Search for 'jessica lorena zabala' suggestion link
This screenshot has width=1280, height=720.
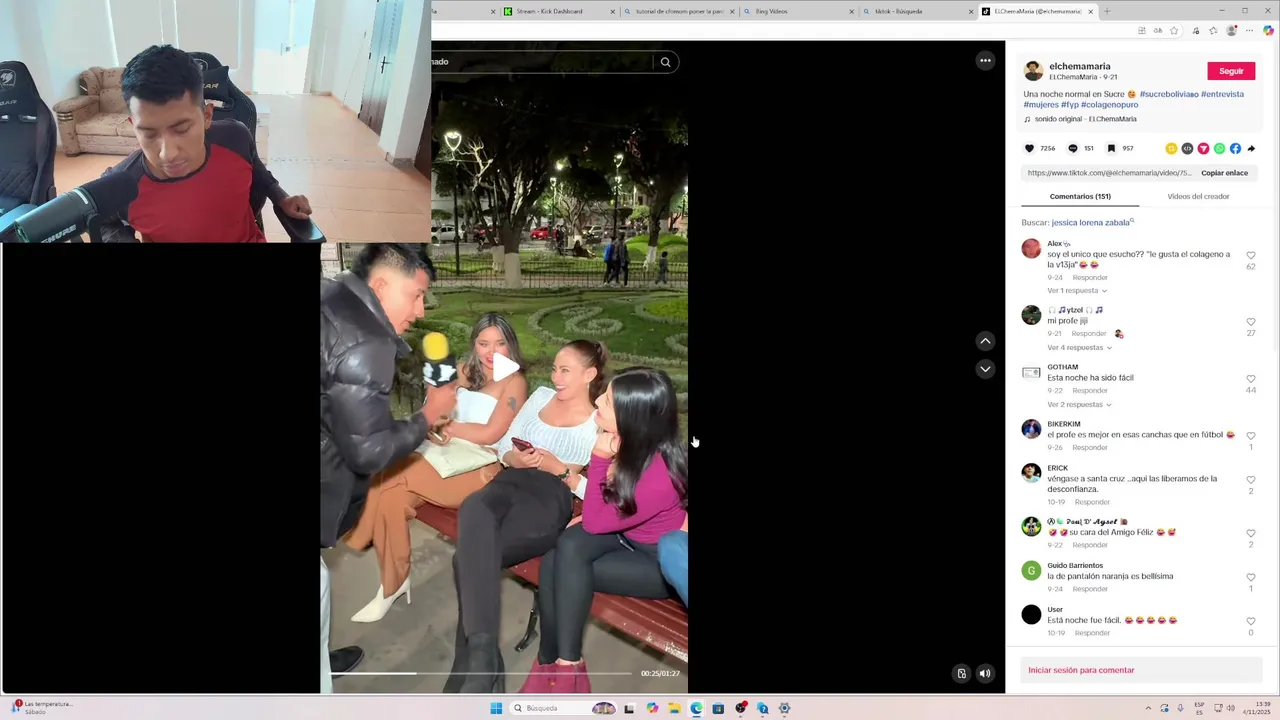[1091, 222]
